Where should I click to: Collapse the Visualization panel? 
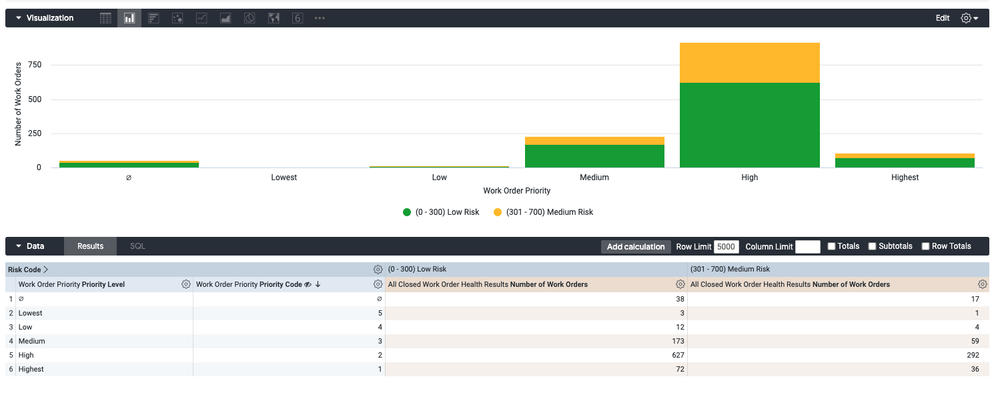18,18
